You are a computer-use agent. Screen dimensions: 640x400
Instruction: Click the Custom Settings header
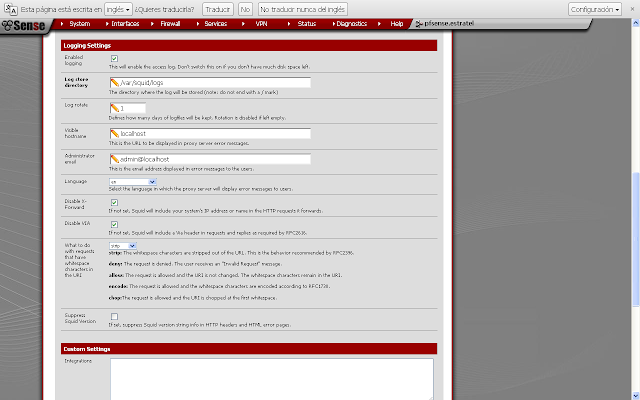pos(249,349)
